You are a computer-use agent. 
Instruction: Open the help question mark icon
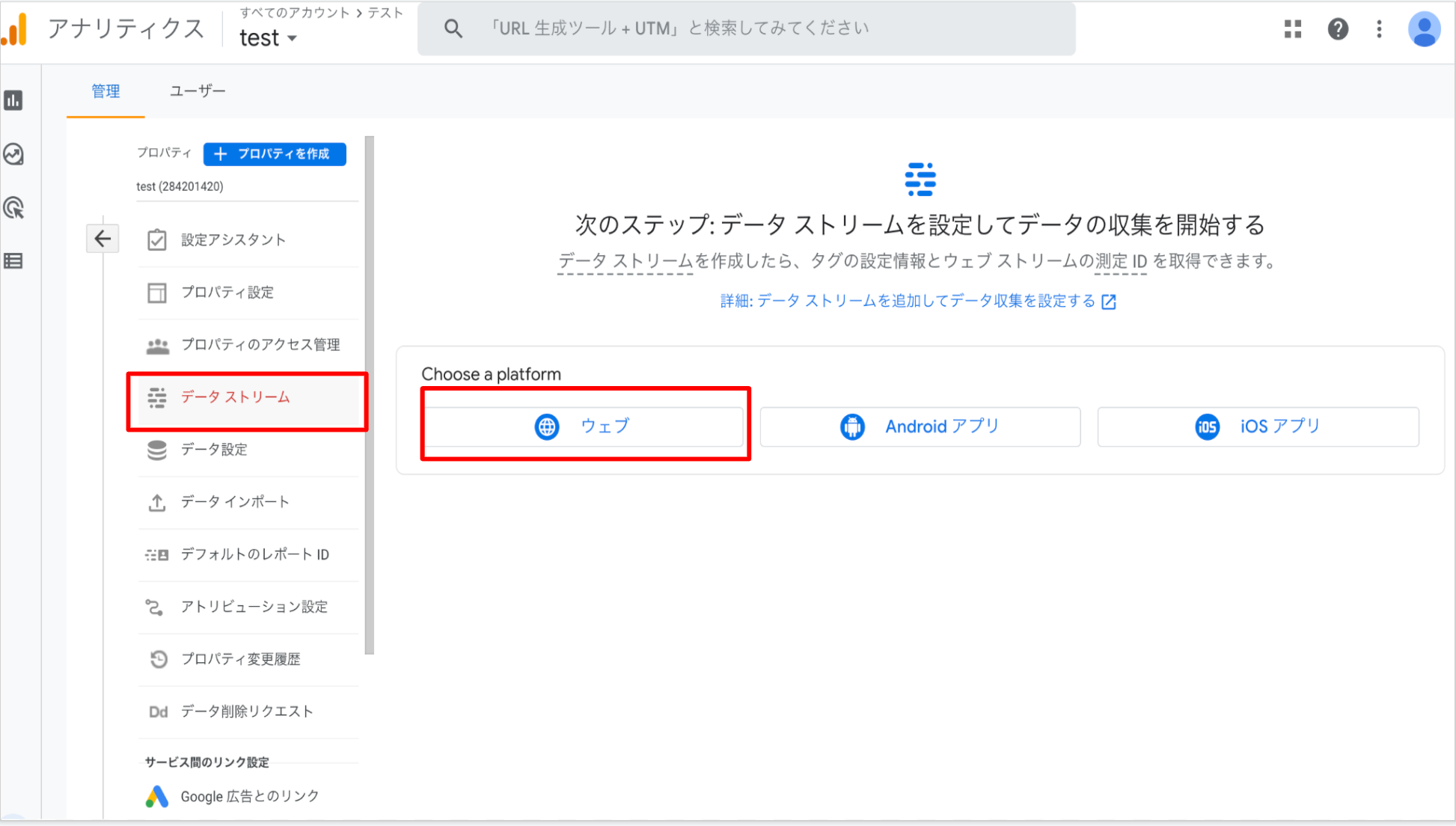point(1337,29)
